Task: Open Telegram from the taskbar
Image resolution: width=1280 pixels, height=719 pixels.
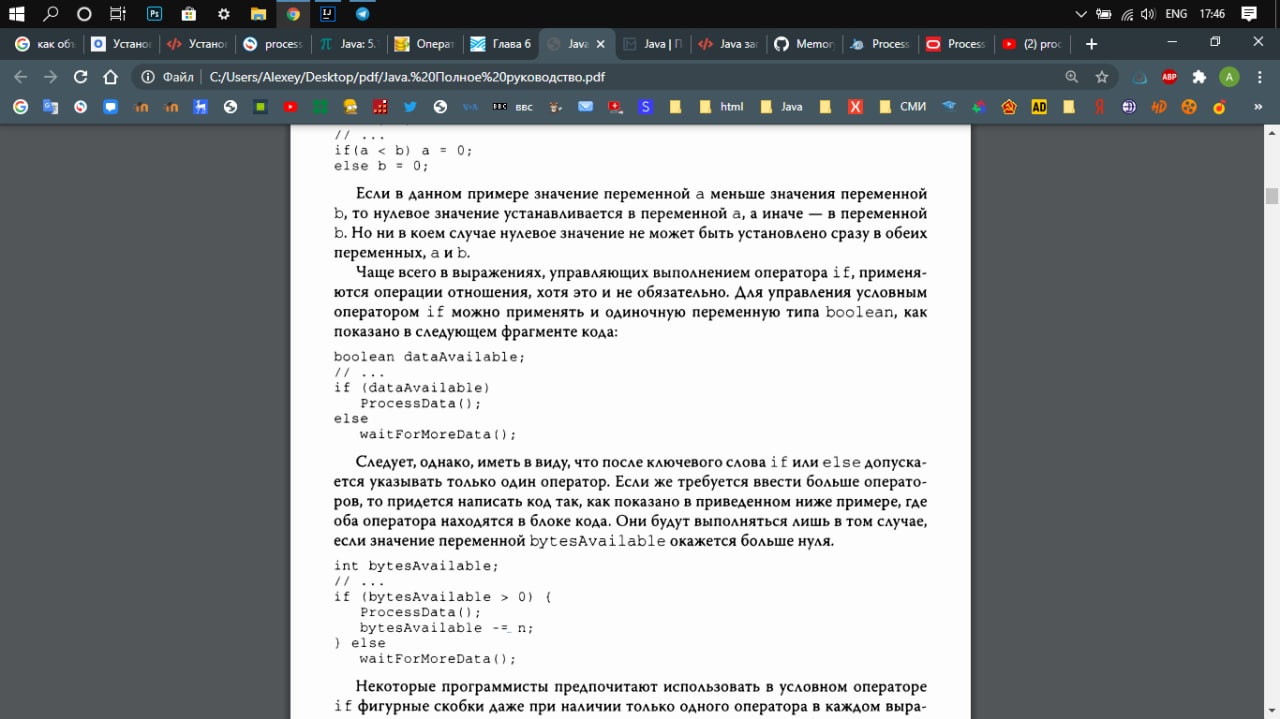Action: (x=362, y=14)
